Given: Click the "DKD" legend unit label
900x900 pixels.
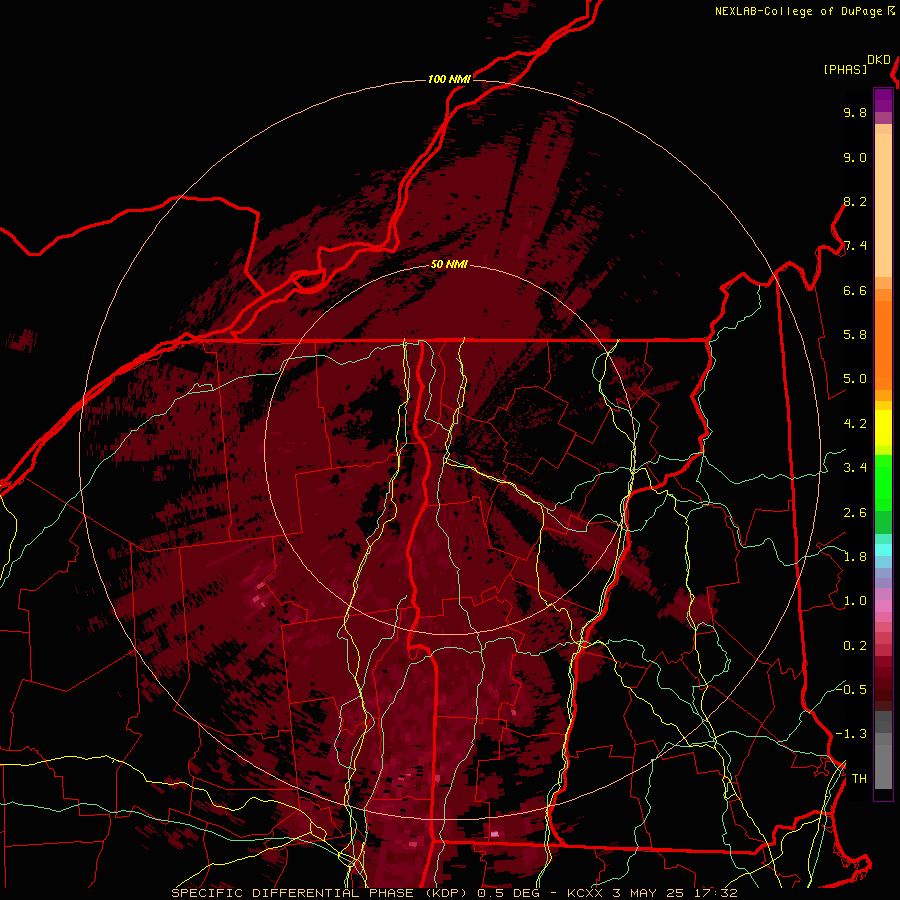Looking at the screenshot, I should point(879,60).
